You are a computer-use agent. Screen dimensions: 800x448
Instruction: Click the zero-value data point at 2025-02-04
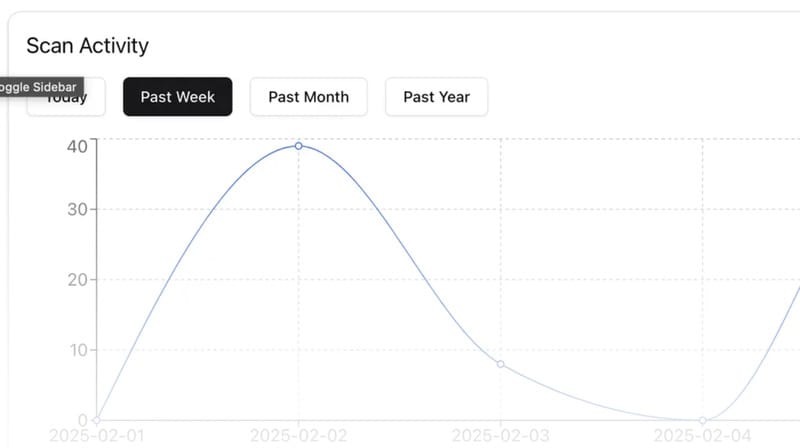point(702,420)
